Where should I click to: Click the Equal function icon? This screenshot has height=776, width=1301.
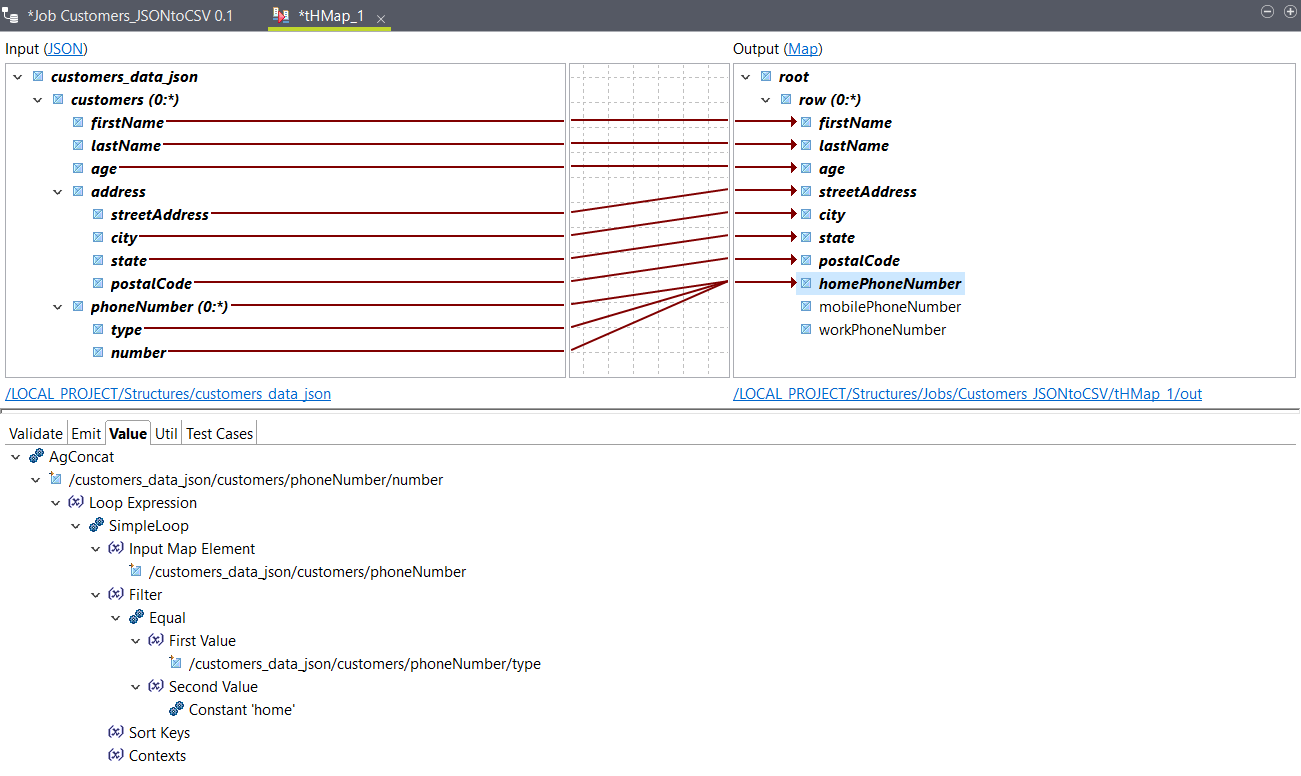(136, 618)
